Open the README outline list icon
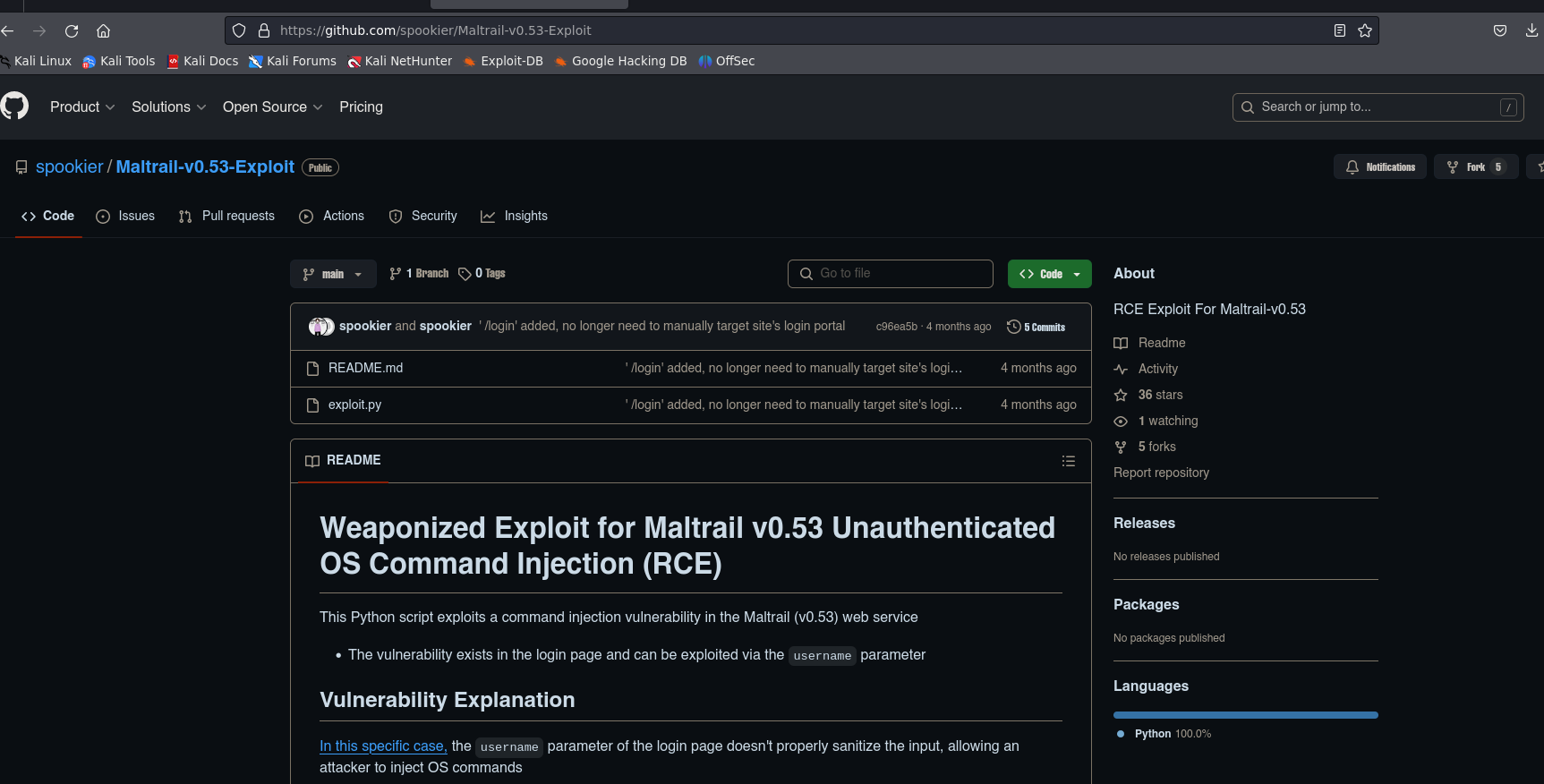This screenshot has height=784, width=1544. pyautogui.click(x=1068, y=461)
